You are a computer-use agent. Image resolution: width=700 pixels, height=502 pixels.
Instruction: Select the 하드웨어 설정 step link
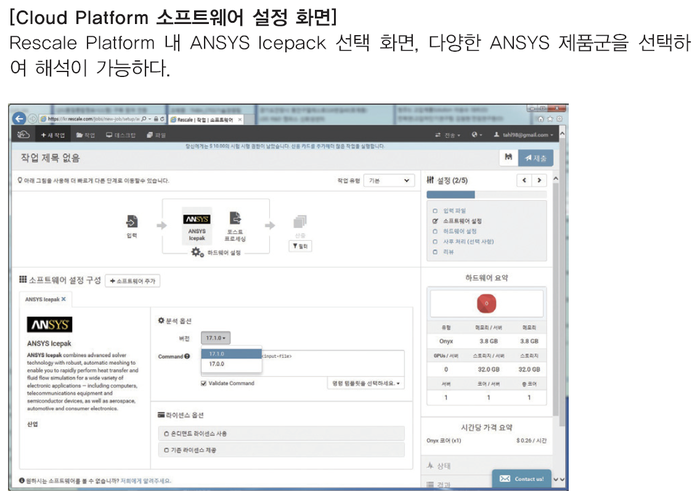(459, 231)
